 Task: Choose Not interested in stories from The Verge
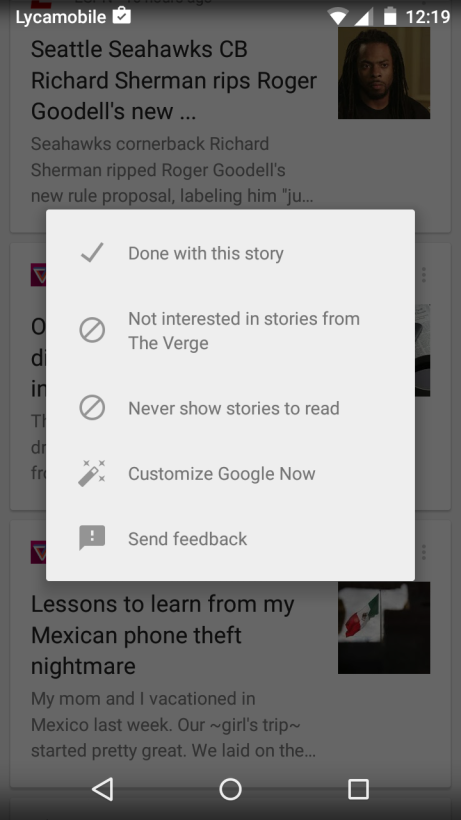coord(230,331)
